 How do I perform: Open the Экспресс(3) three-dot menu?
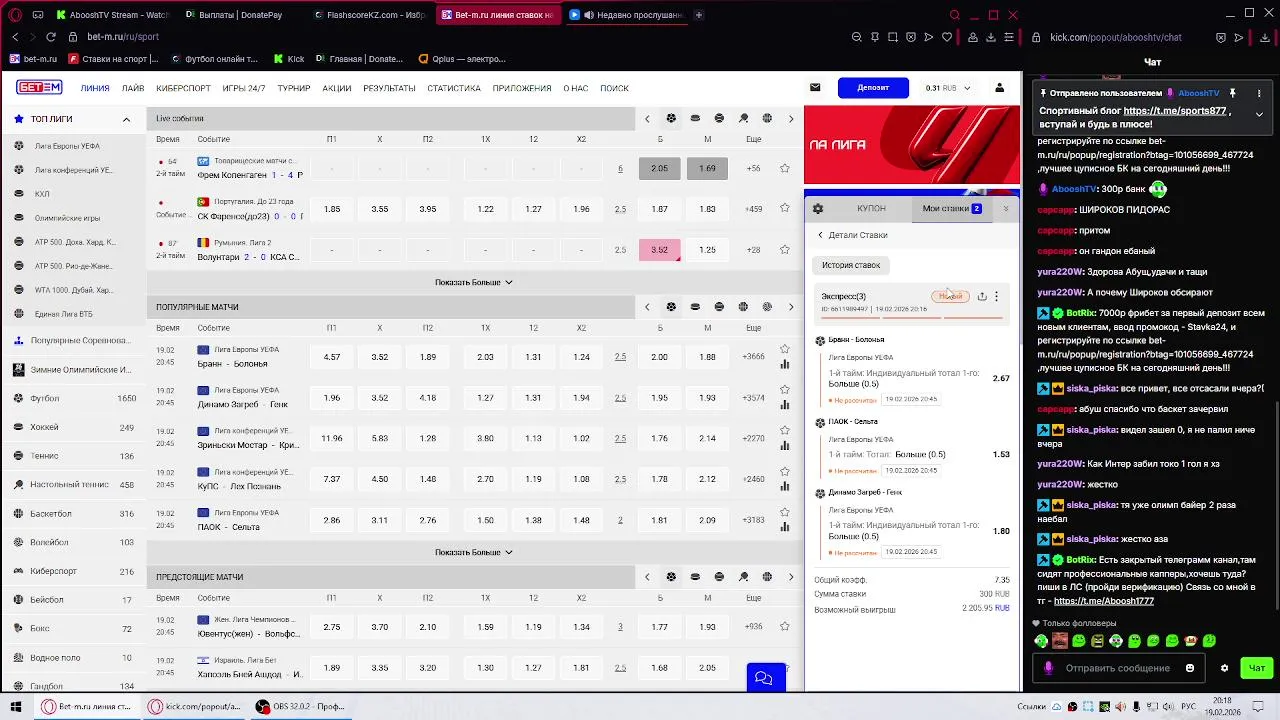pyautogui.click(x=996, y=296)
